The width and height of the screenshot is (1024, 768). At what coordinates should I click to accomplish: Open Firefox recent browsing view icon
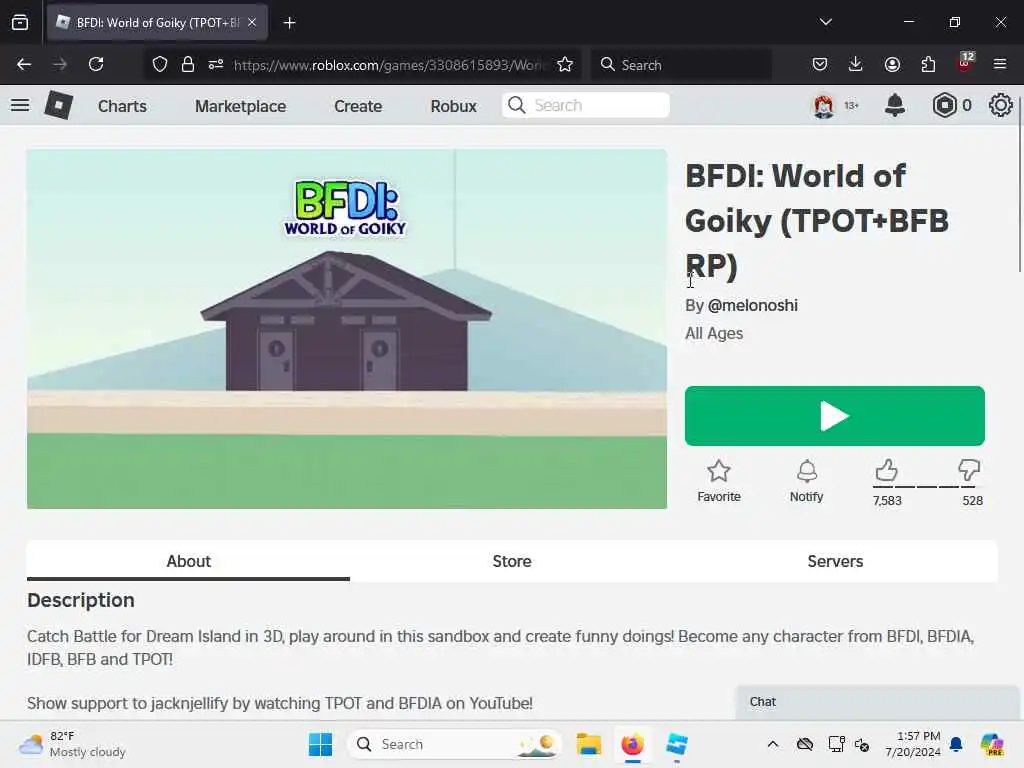[x=20, y=22]
